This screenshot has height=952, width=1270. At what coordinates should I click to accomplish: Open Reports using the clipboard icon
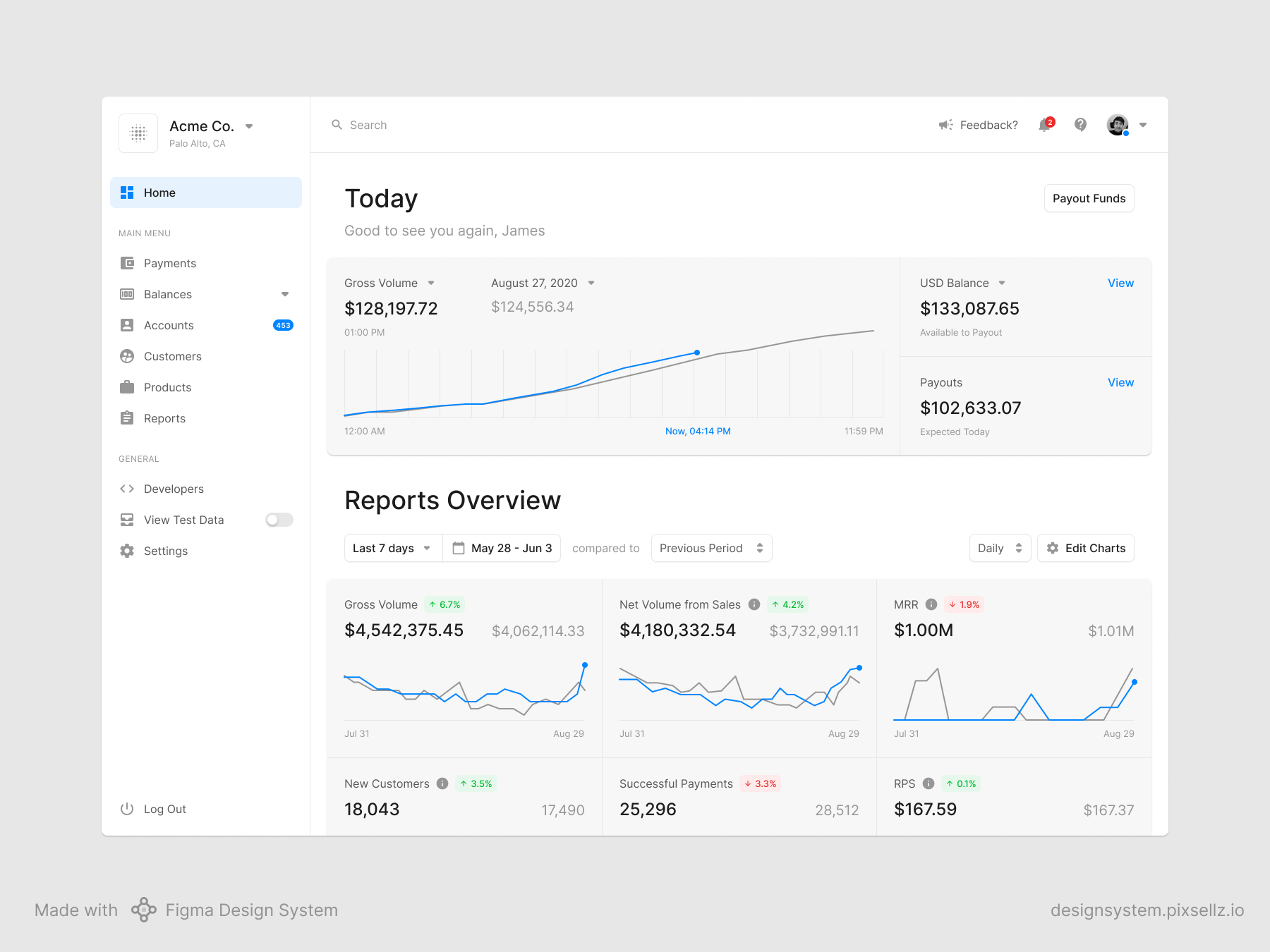click(x=127, y=418)
